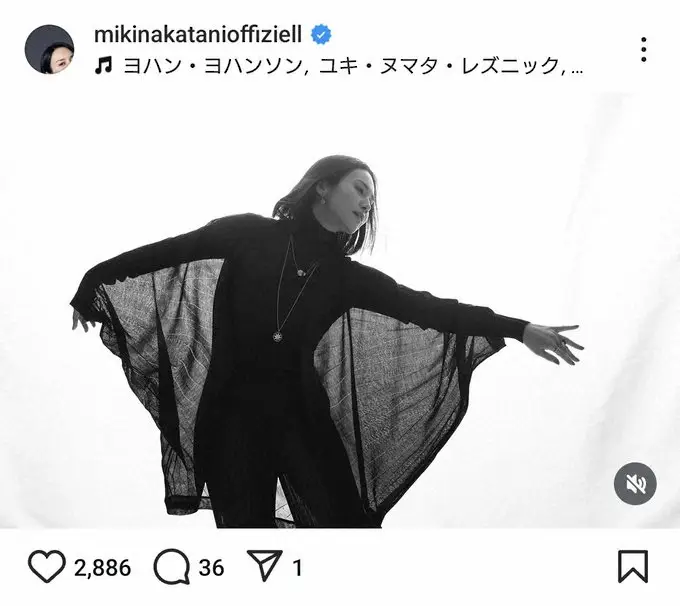Share the post using paper plane icon
Image resolution: width=680 pixels, height=606 pixels.
[x=265, y=566]
